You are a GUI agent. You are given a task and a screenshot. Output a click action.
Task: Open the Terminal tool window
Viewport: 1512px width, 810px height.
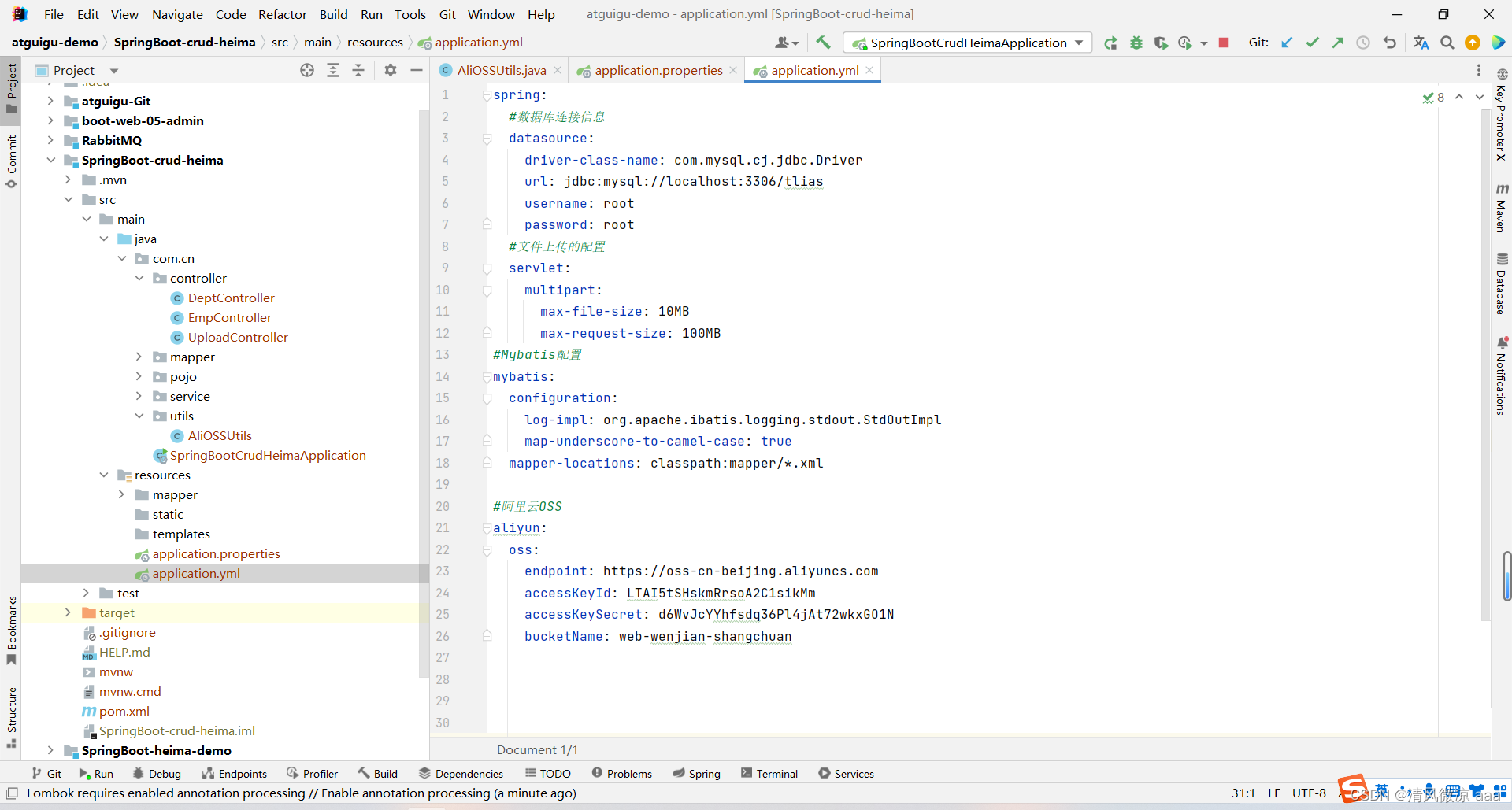769,774
